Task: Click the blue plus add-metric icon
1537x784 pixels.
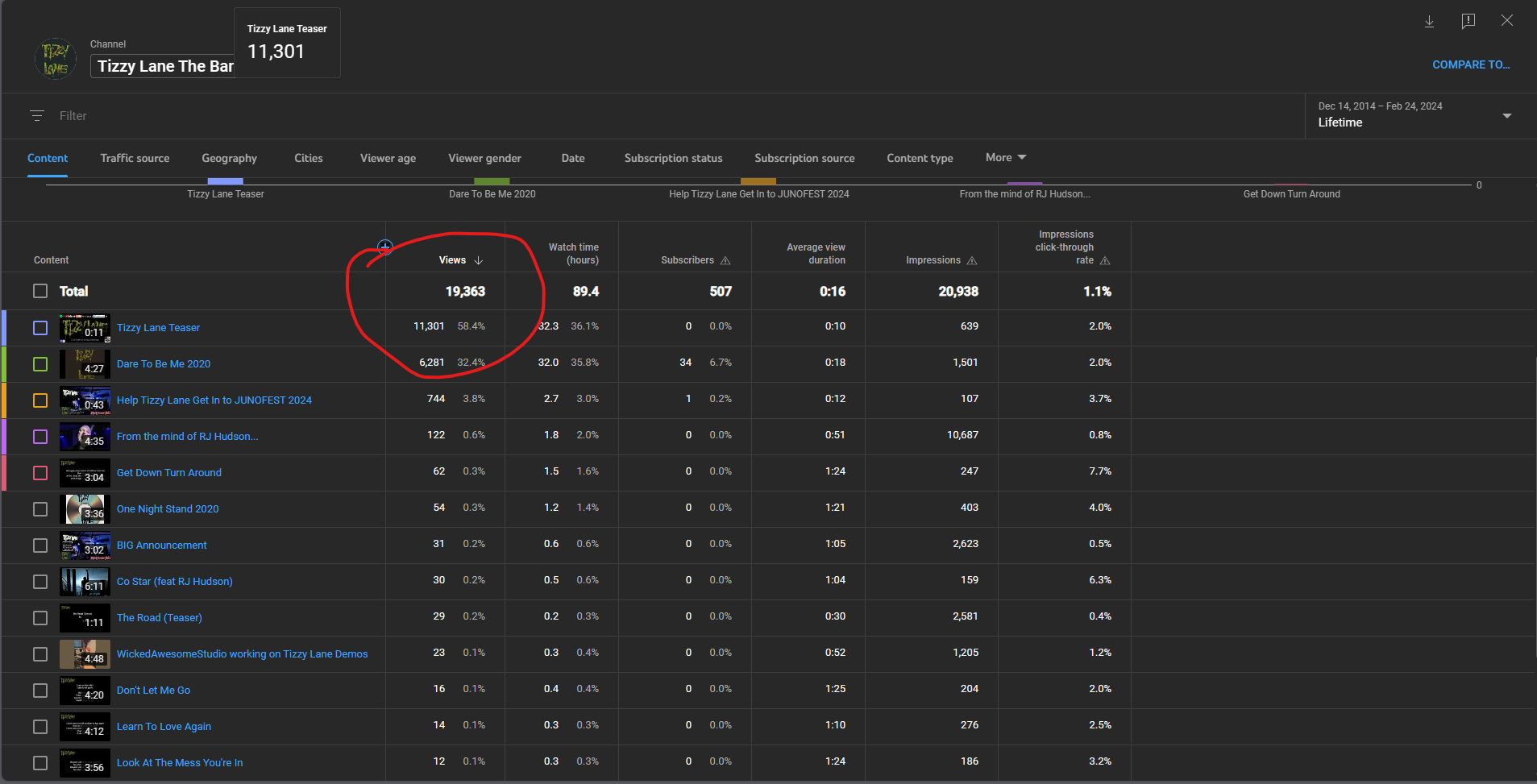Action: tap(385, 247)
